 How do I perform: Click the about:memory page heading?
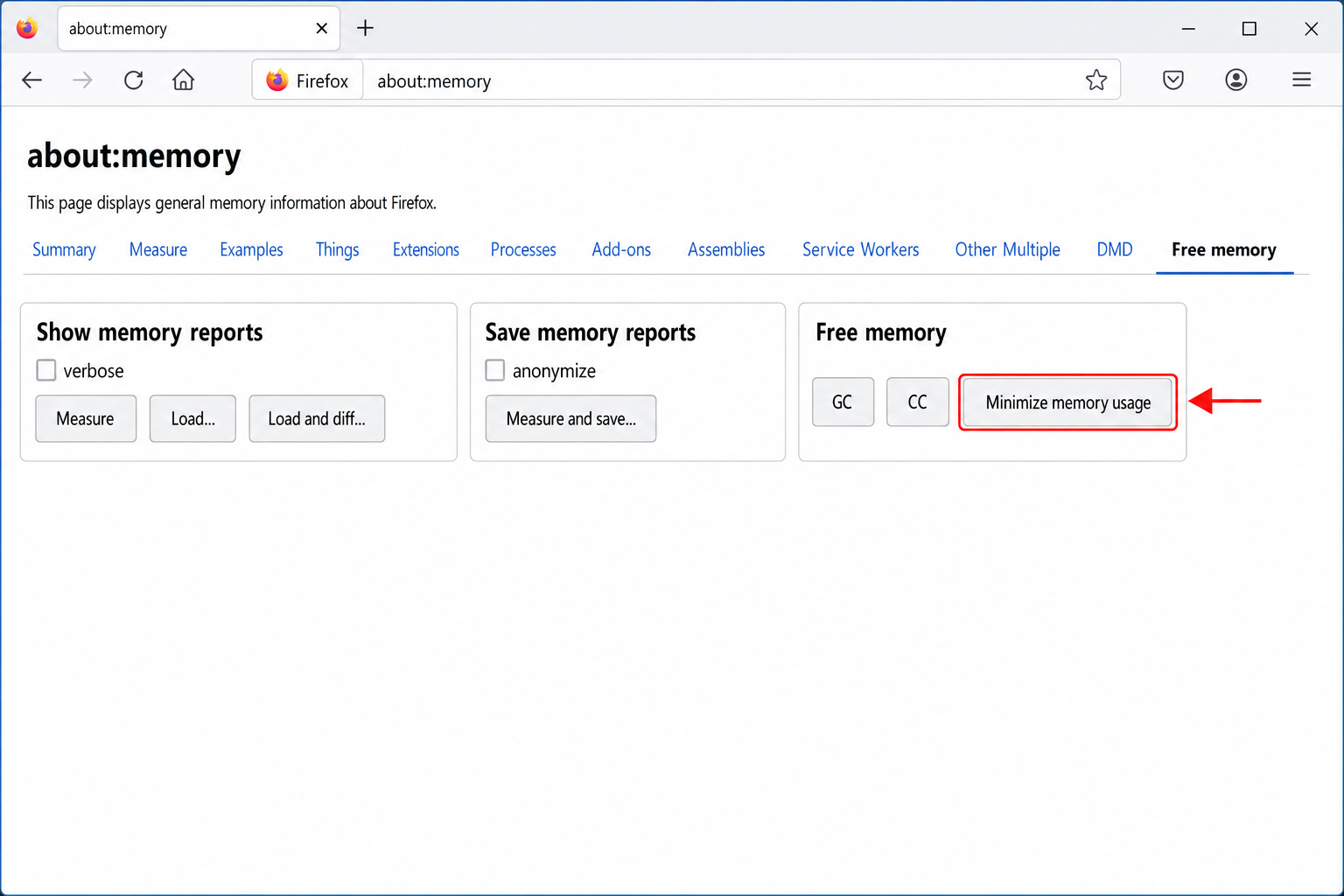pos(134,156)
